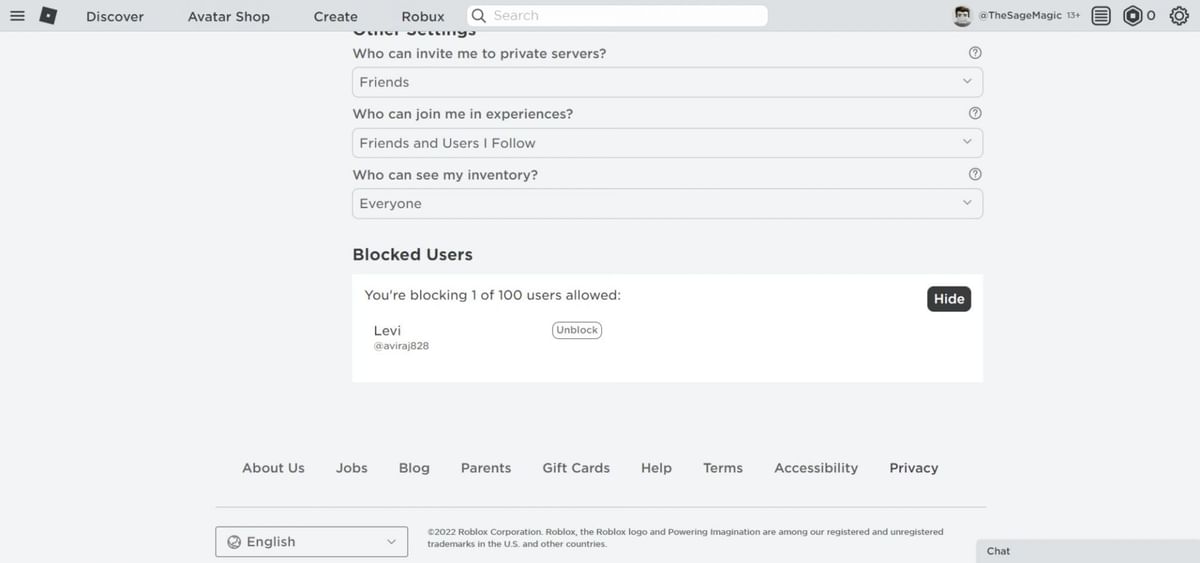Click TheSageMagic profile avatar
The width and height of the screenshot is (1200, 563).
pyautogui.click(x=962, y=16)
